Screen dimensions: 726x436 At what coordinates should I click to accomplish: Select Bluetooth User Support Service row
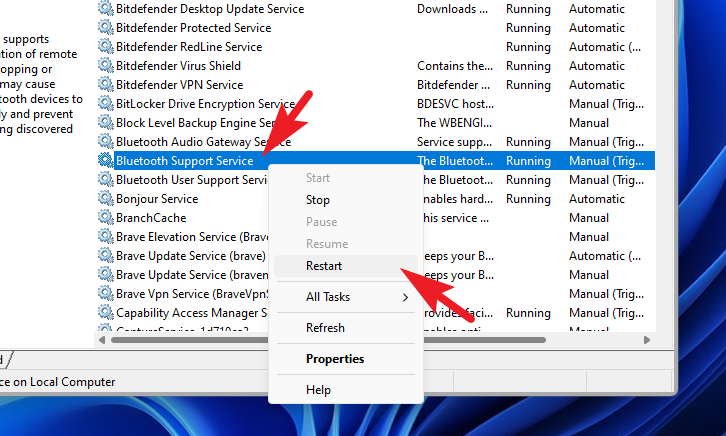[x=192, y=180]
